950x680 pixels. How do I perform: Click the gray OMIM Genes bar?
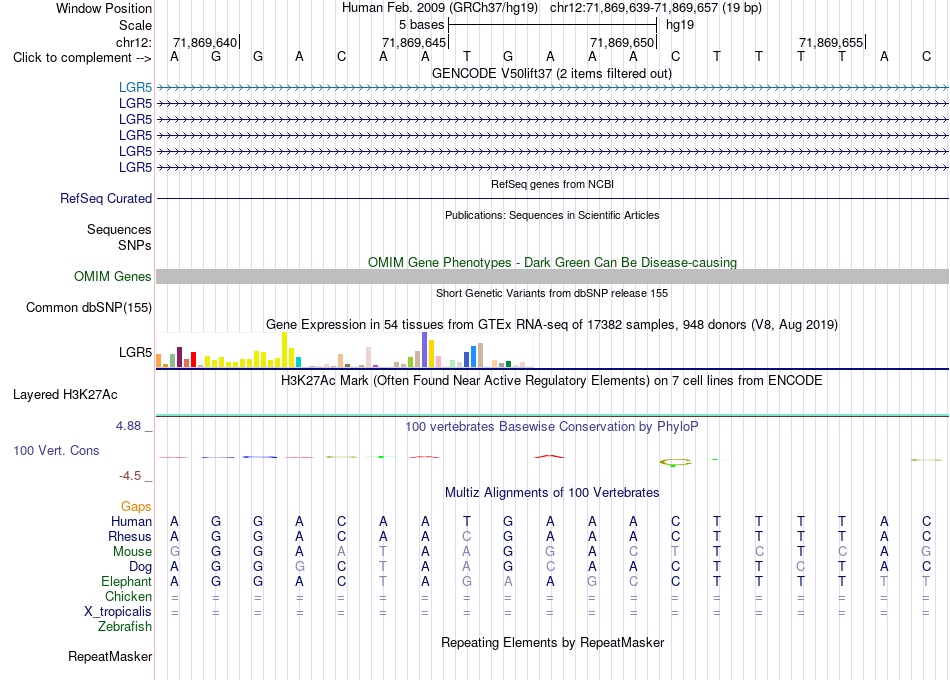pos(552,276)
